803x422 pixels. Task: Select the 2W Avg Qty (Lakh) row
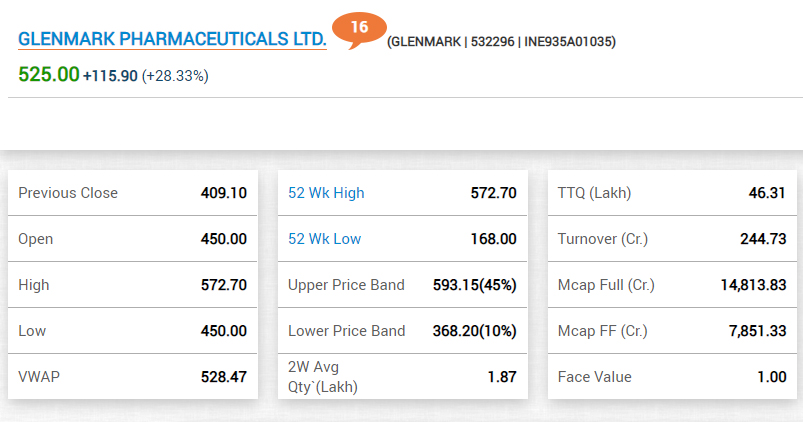[x=403, y=376]
